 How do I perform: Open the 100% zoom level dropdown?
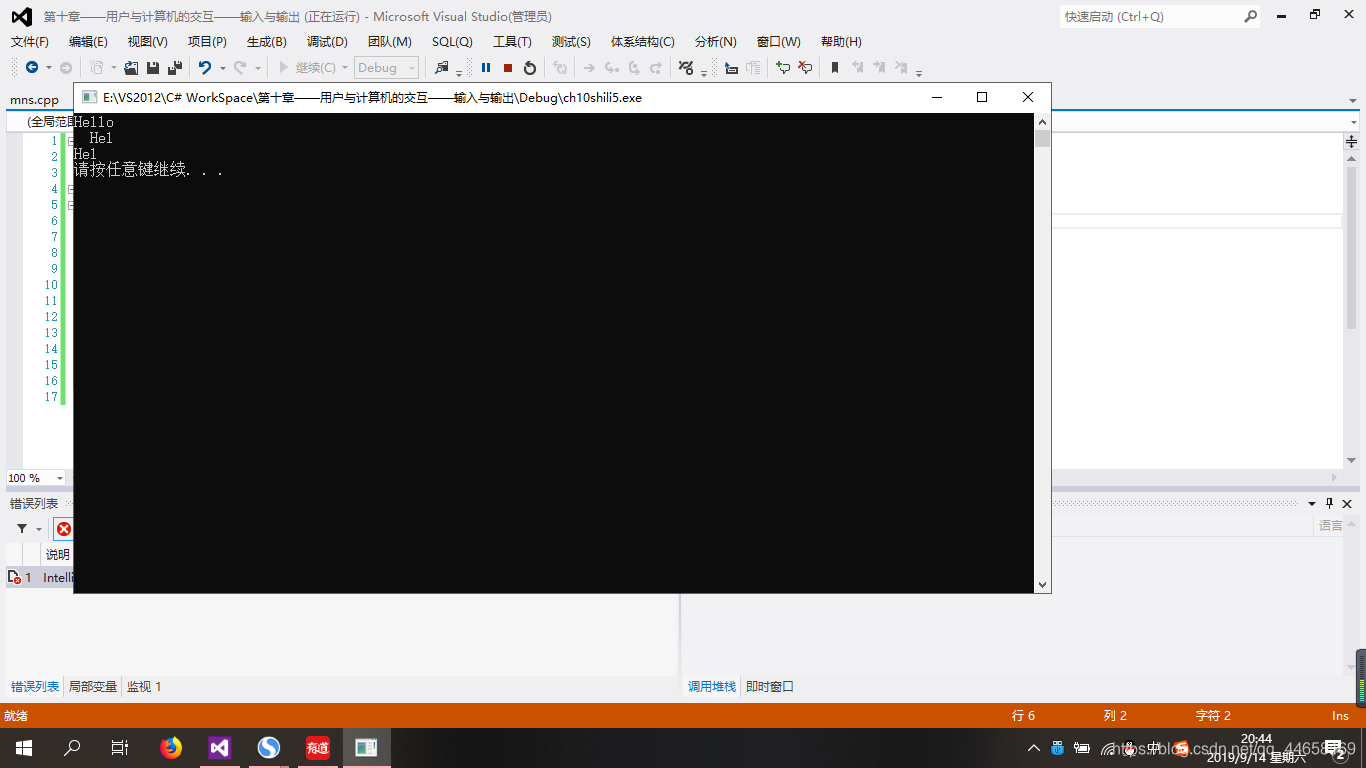[37, 478]
